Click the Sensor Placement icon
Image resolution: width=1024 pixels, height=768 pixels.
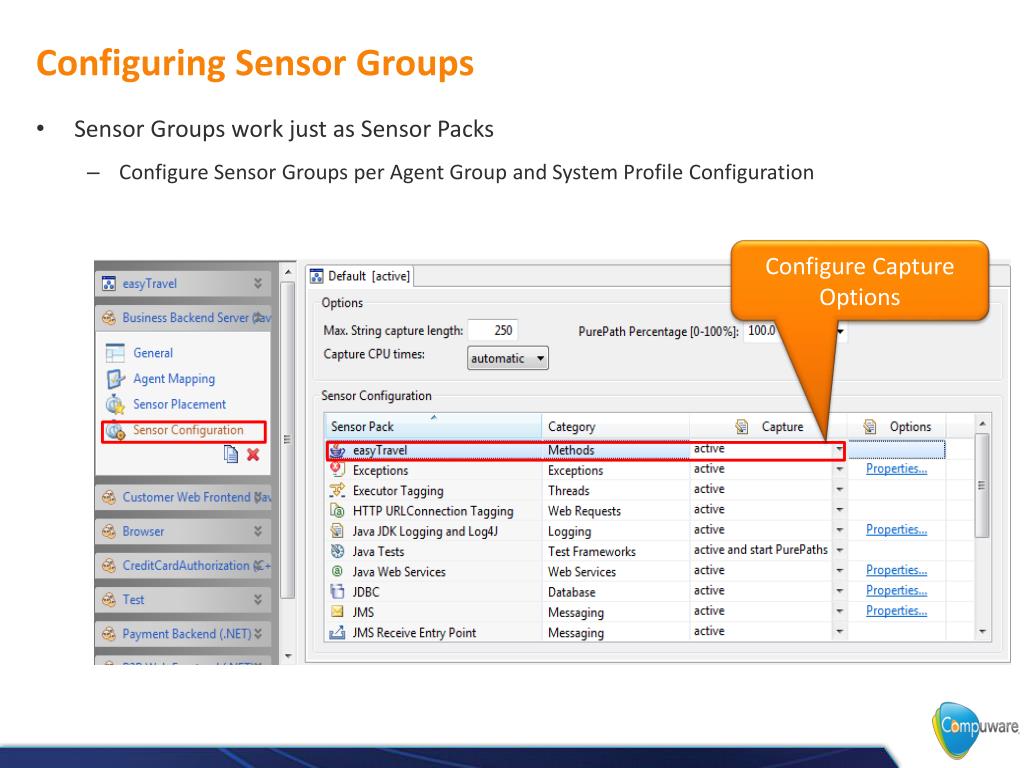(x=115, y=404)
